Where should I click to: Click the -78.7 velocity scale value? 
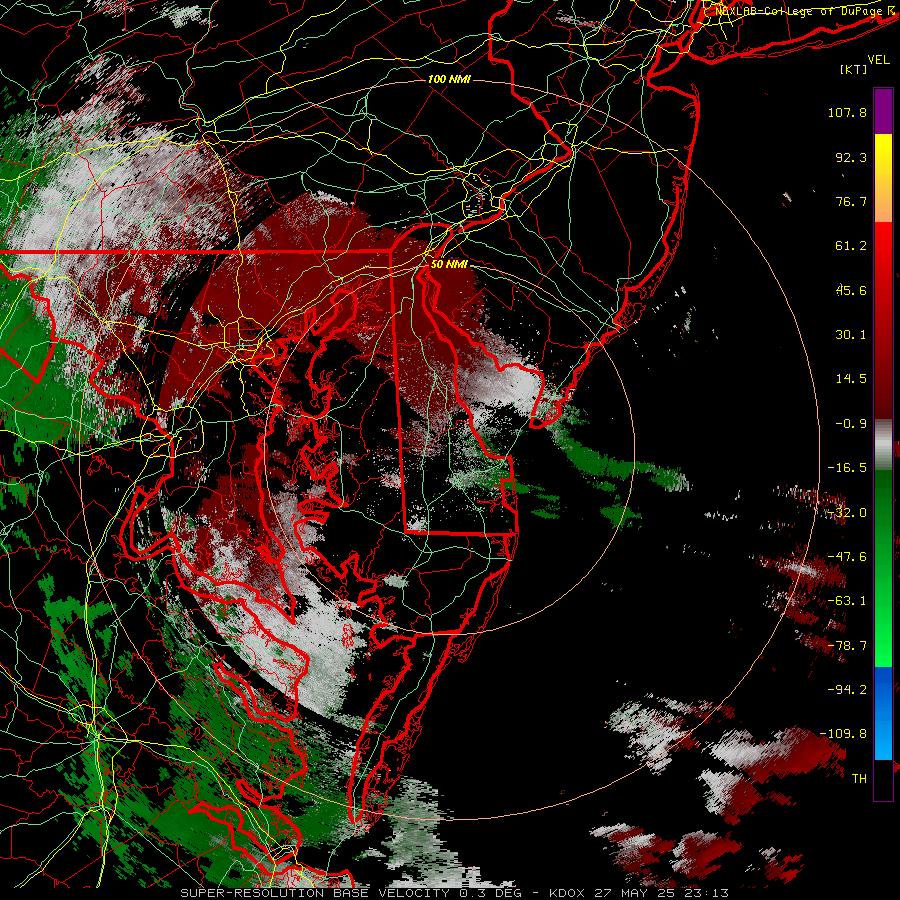pos(847,646)
